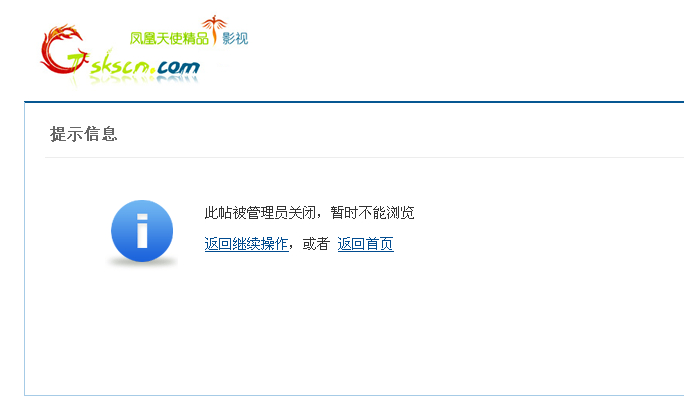Click the blue .com logo lettering

(x=177, y=67)
